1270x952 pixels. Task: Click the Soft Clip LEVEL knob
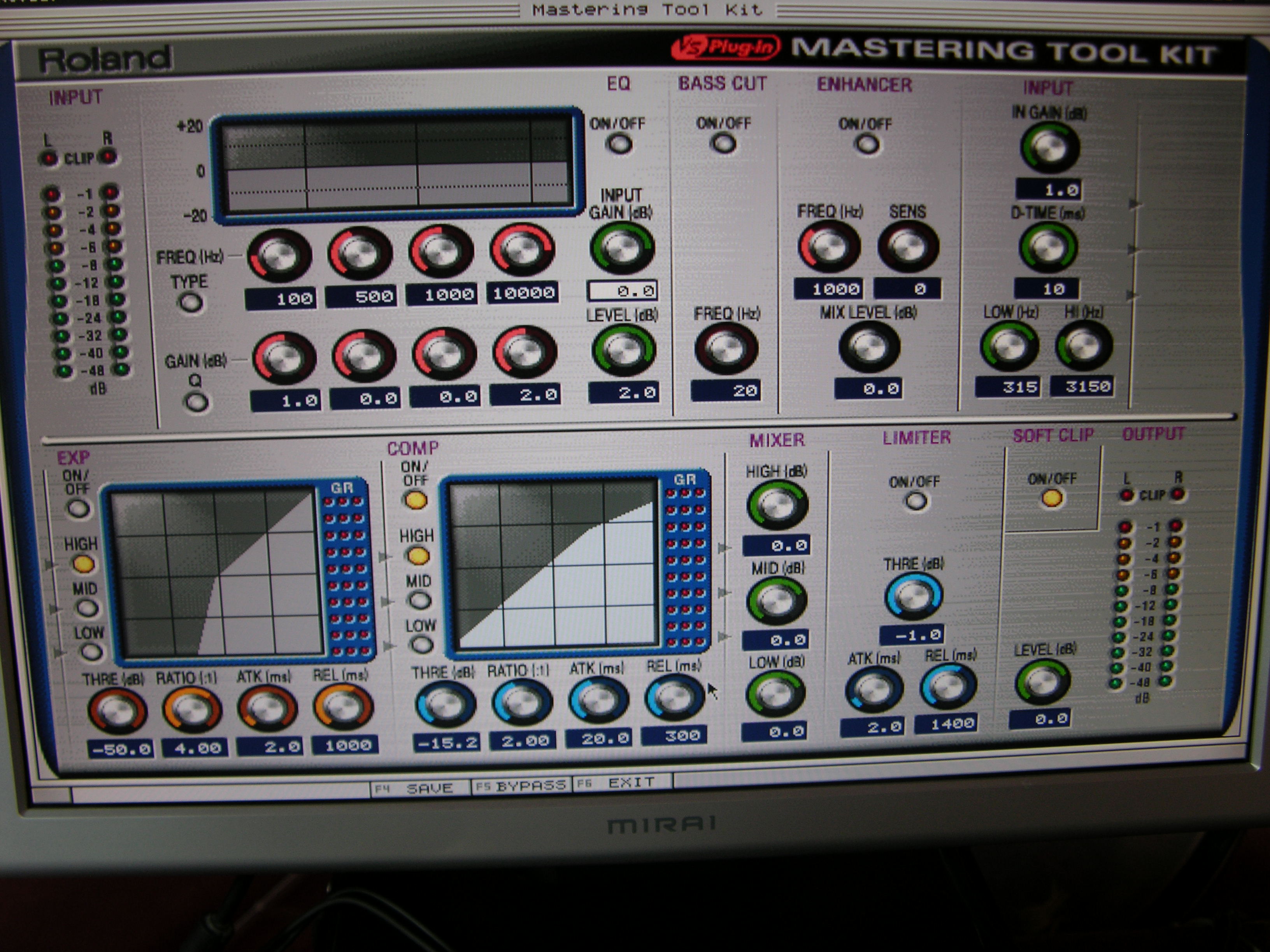click(x=1042, y=682)
